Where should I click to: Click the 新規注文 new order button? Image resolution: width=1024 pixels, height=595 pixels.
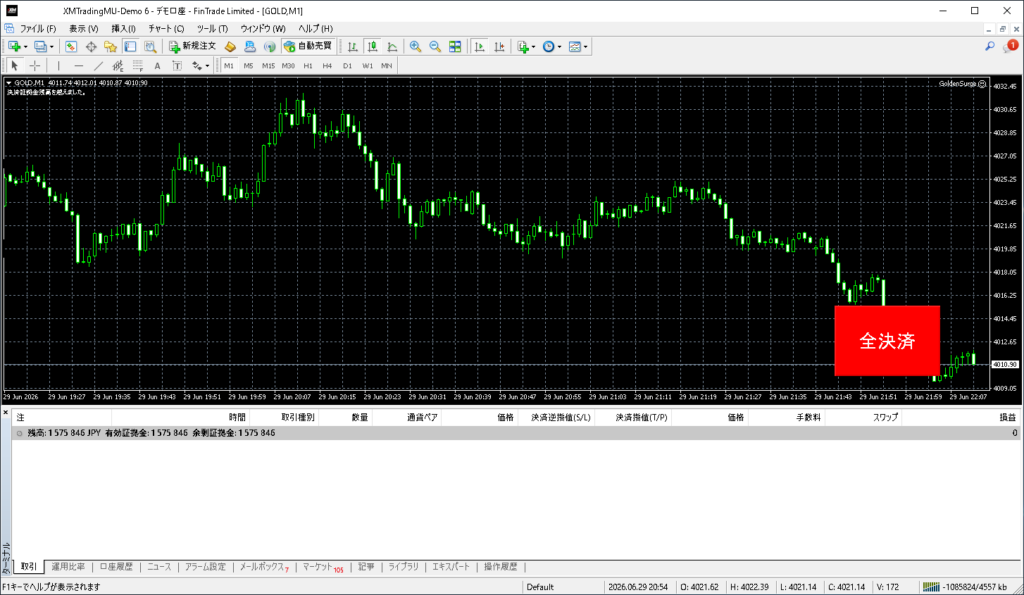tap(193, 46)
